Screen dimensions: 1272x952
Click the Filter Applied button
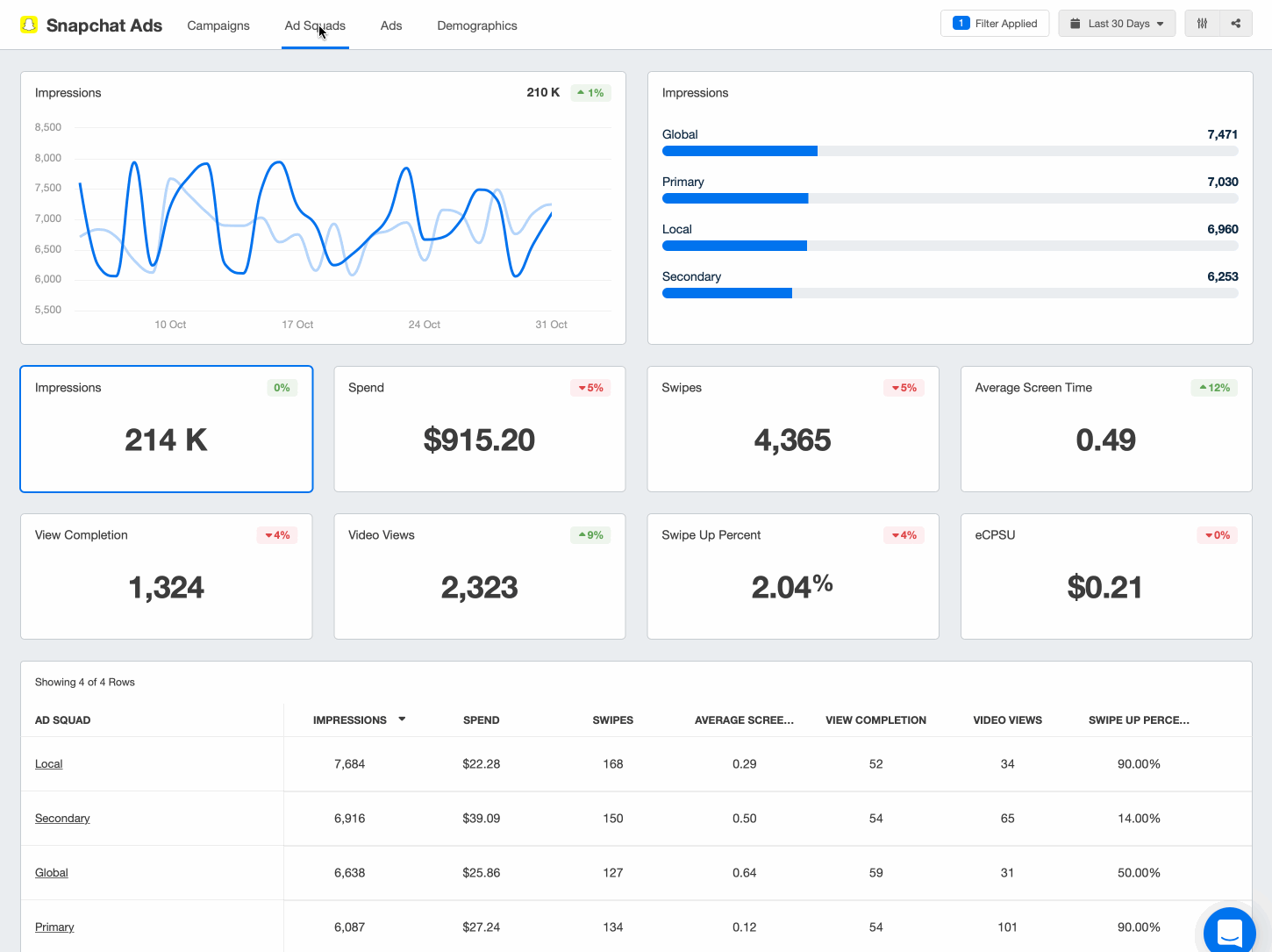click(x=995, y=23)
